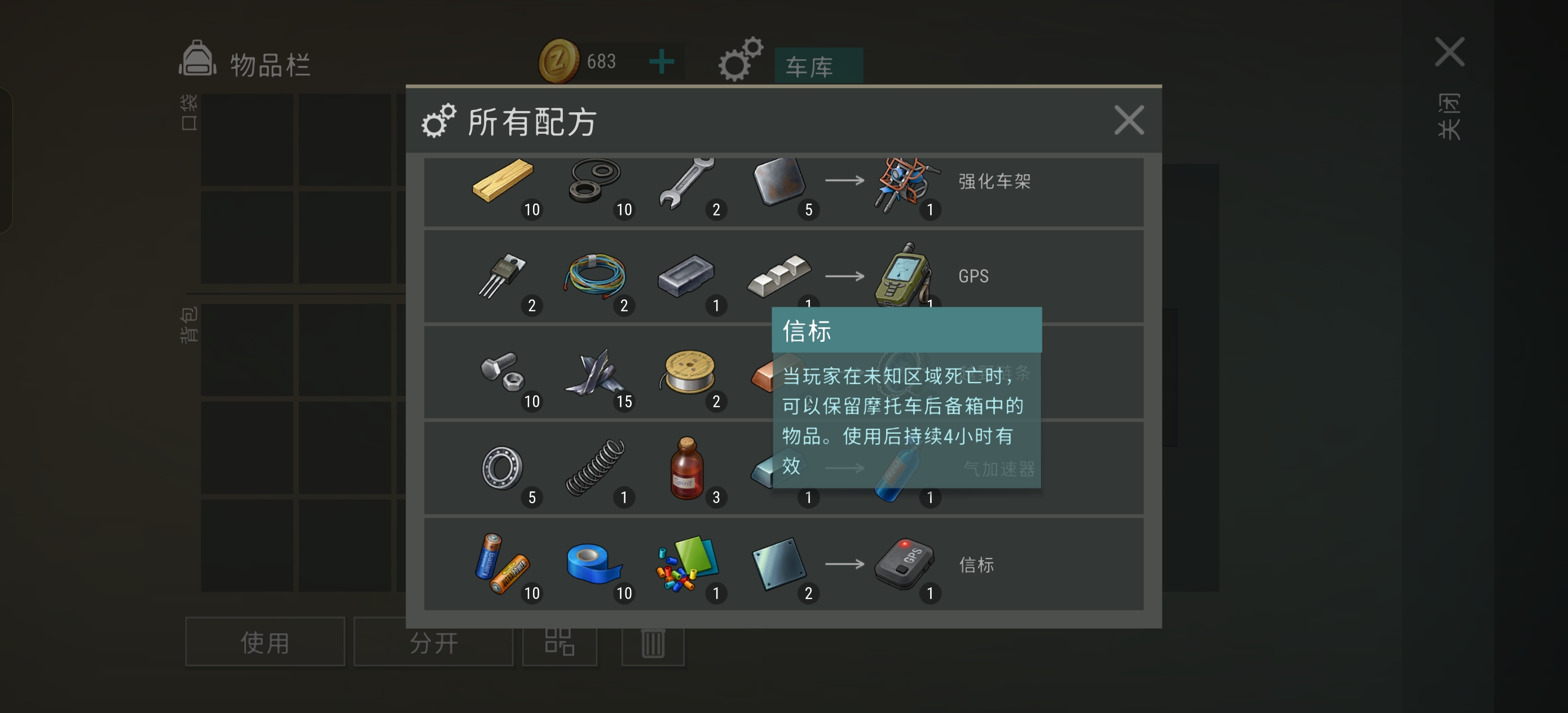Tap the bolts and nuts icon
The image size is (1568, 713).
tap(502, 371)
